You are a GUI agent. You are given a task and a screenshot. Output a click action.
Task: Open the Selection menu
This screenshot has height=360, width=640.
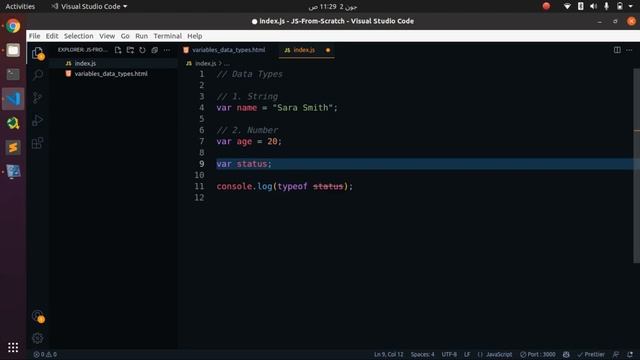(78, 36)
